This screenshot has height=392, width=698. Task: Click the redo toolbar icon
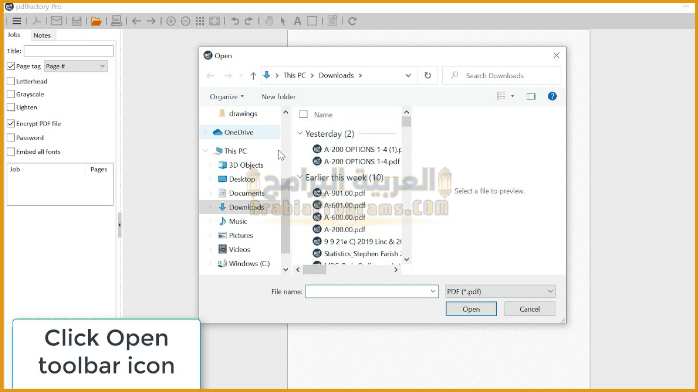pyautogui.click(x=249, y=21)
